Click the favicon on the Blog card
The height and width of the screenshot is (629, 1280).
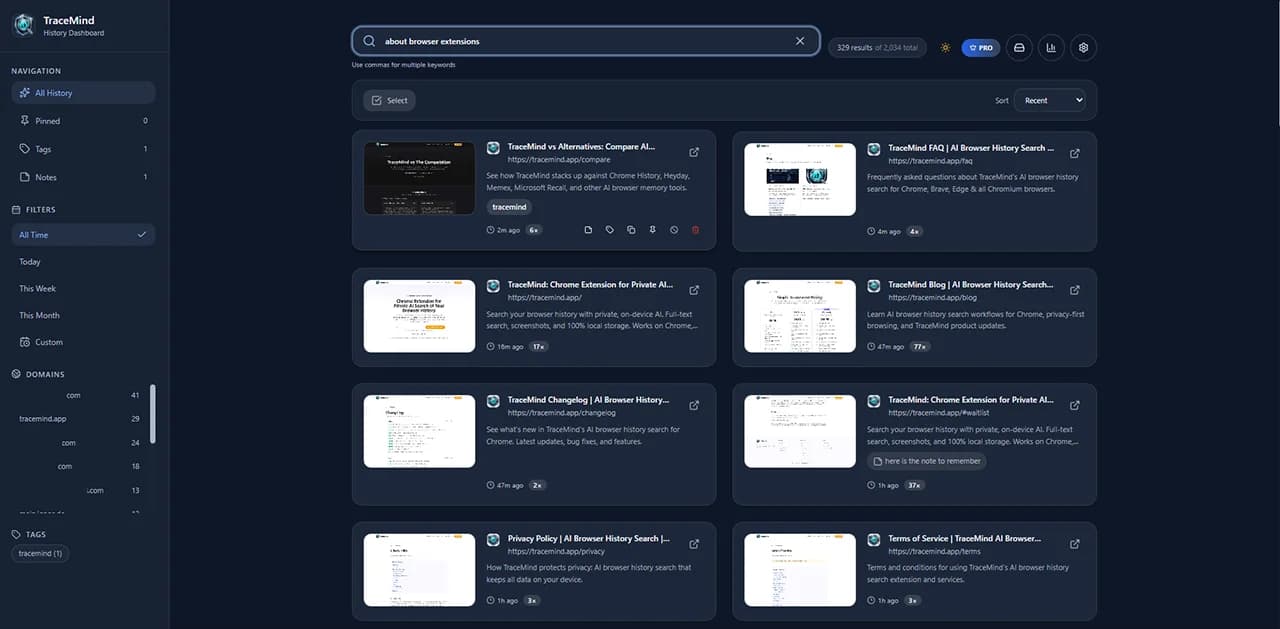(874, 286)
